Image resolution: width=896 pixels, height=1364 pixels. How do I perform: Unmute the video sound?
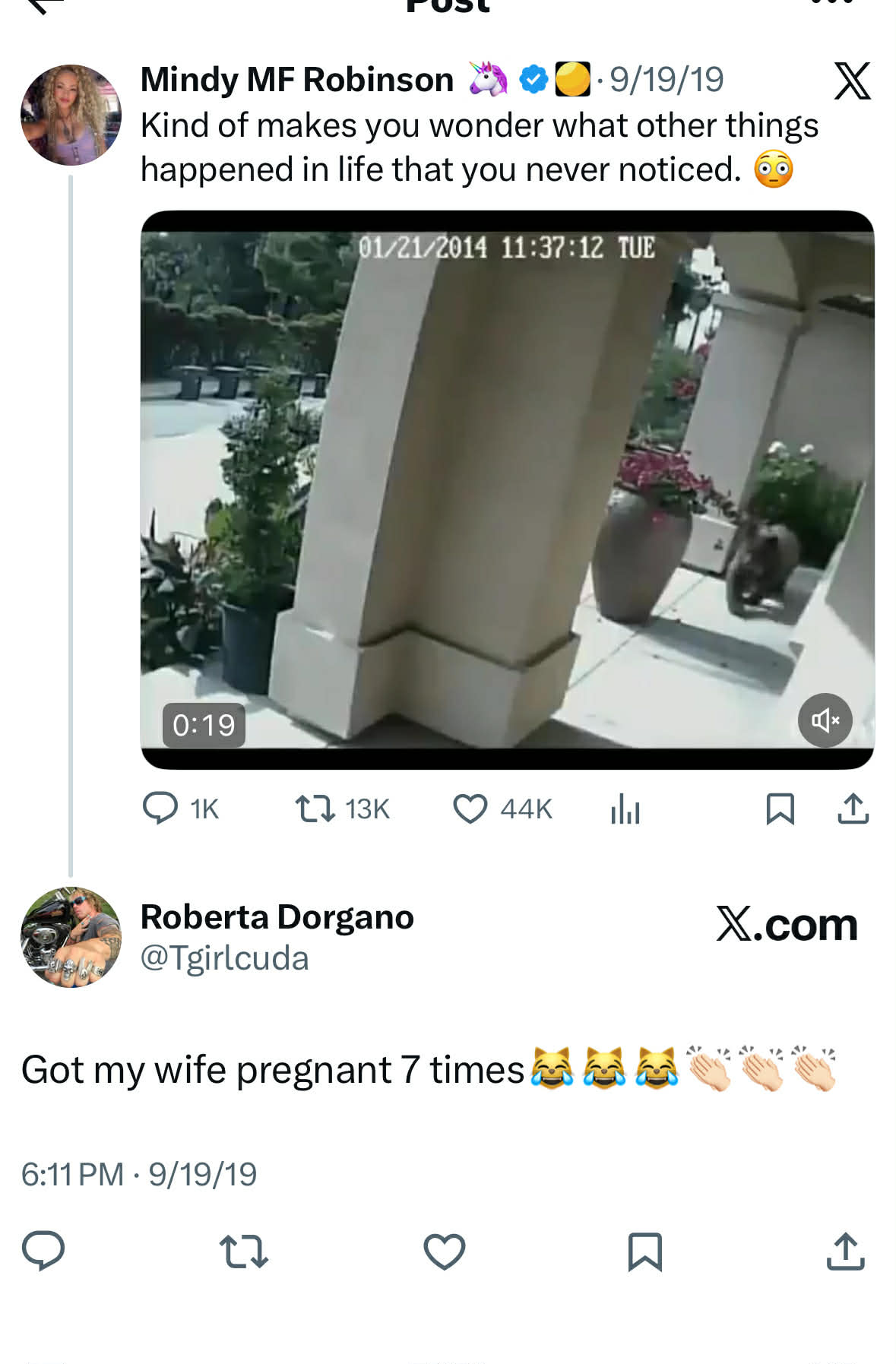point(825,720)
